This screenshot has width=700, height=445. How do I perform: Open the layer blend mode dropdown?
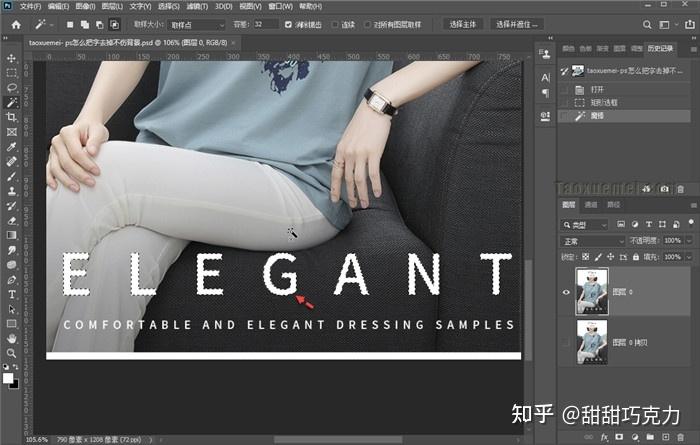(x=592, y=241)
